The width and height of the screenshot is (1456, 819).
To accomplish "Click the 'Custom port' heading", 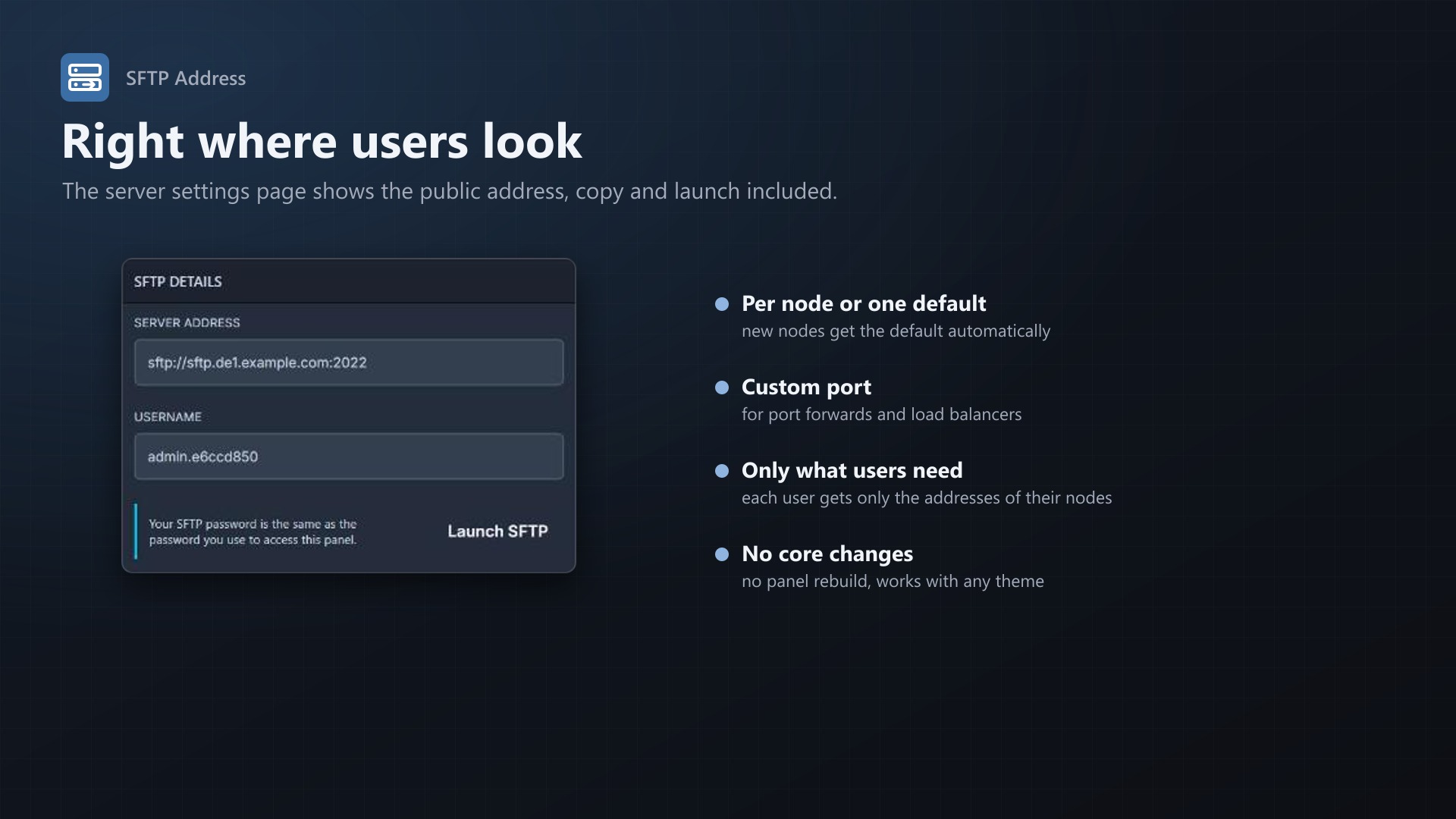I will (806, 388).
